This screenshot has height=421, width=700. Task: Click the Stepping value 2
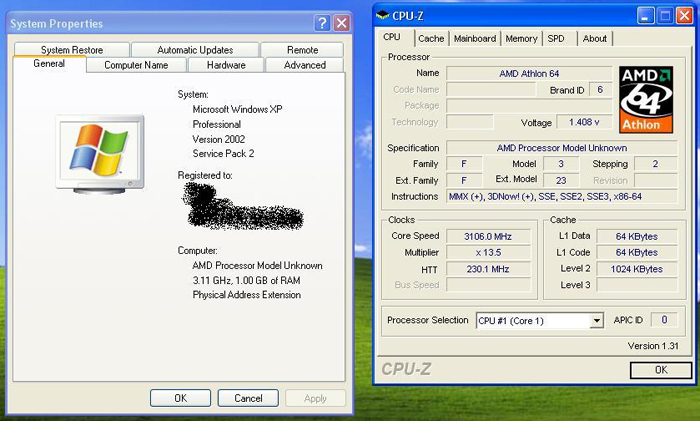[655, 164]
